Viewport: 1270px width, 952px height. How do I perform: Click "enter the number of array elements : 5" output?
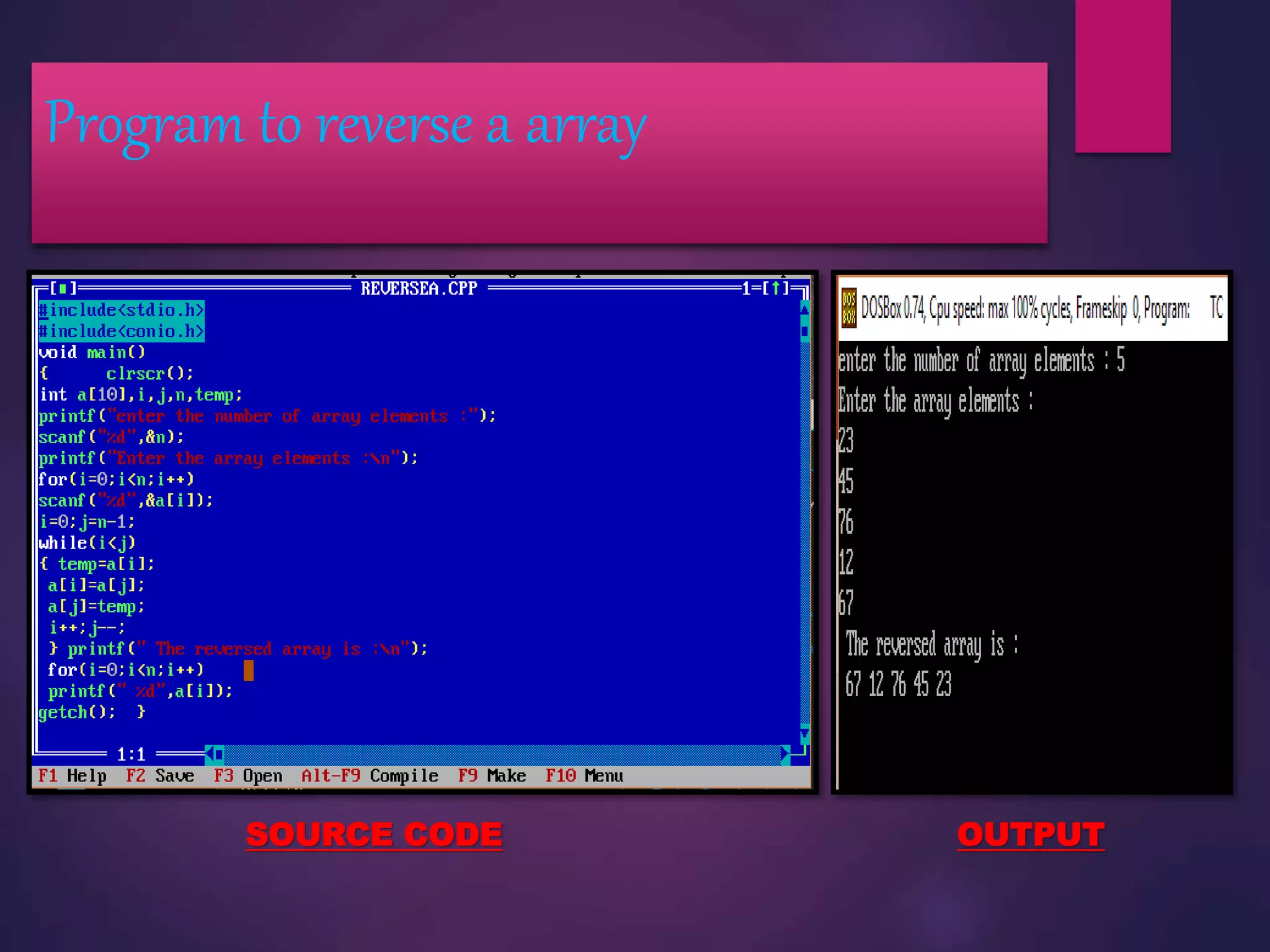[981, 361]
